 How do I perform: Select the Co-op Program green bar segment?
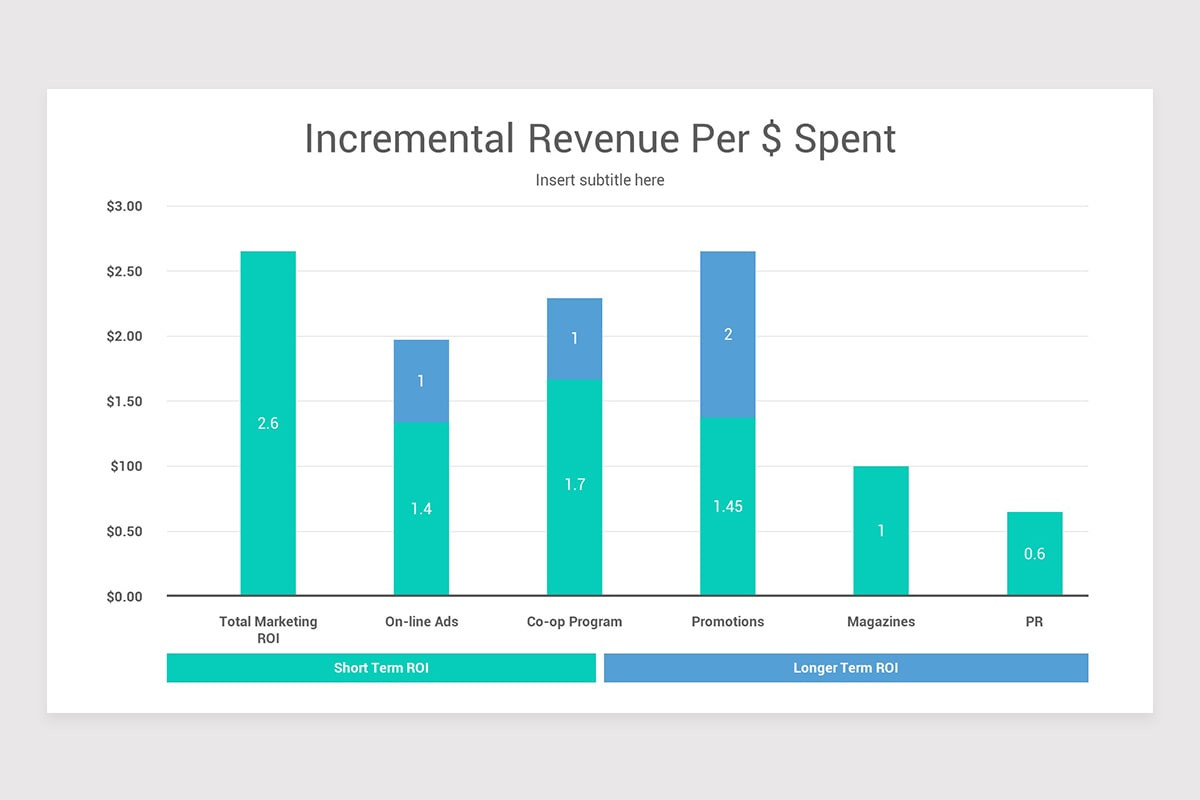[x=575, y=488]
